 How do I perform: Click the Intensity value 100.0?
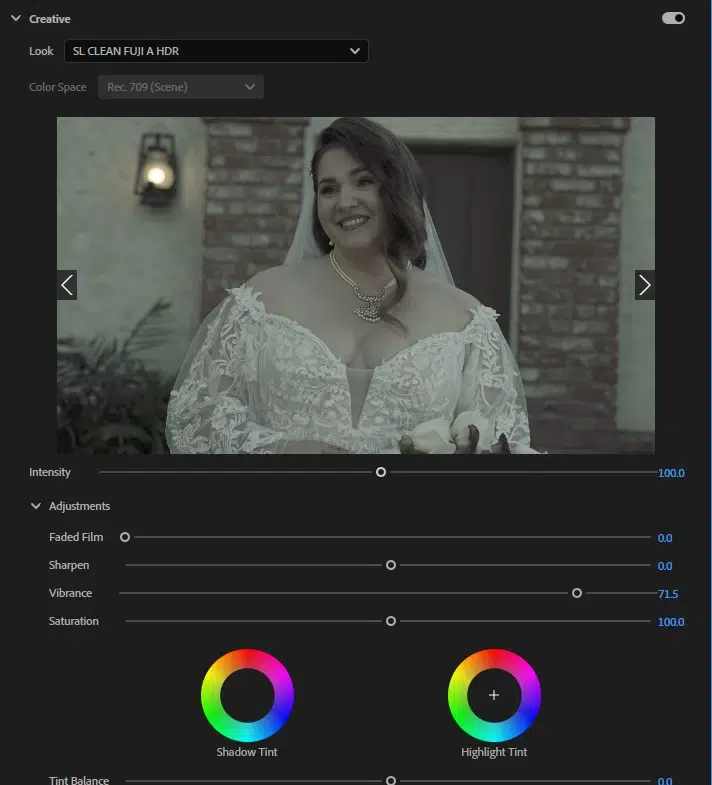[671, 473]
